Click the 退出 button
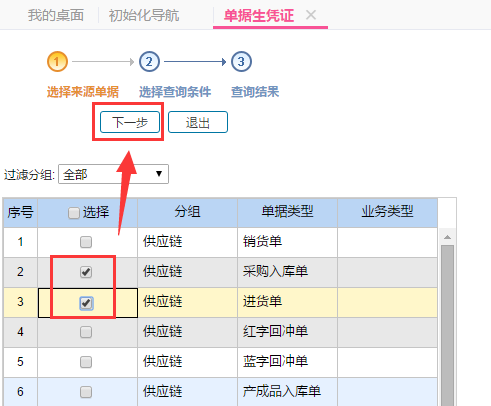Image resolution: width=491 pixels, height=406 pixels. pyautogui.click(x=198, y=122)
